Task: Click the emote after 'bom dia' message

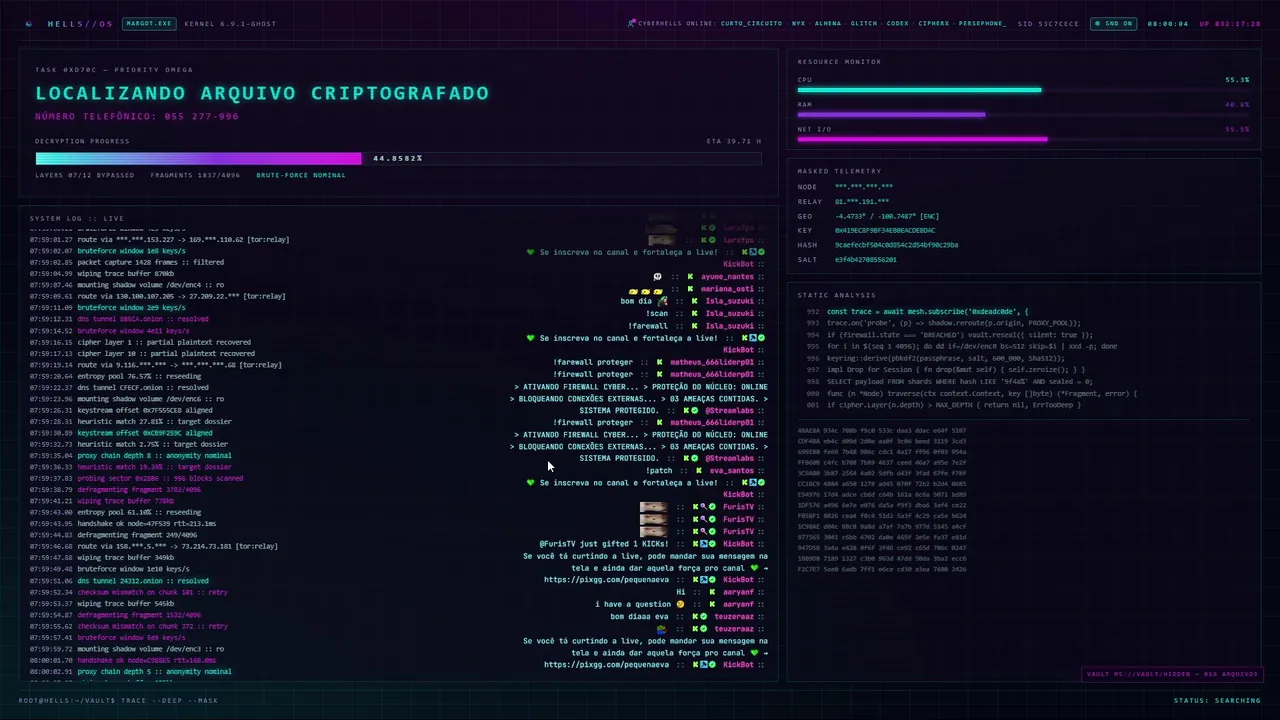Action: pos(662,301)
